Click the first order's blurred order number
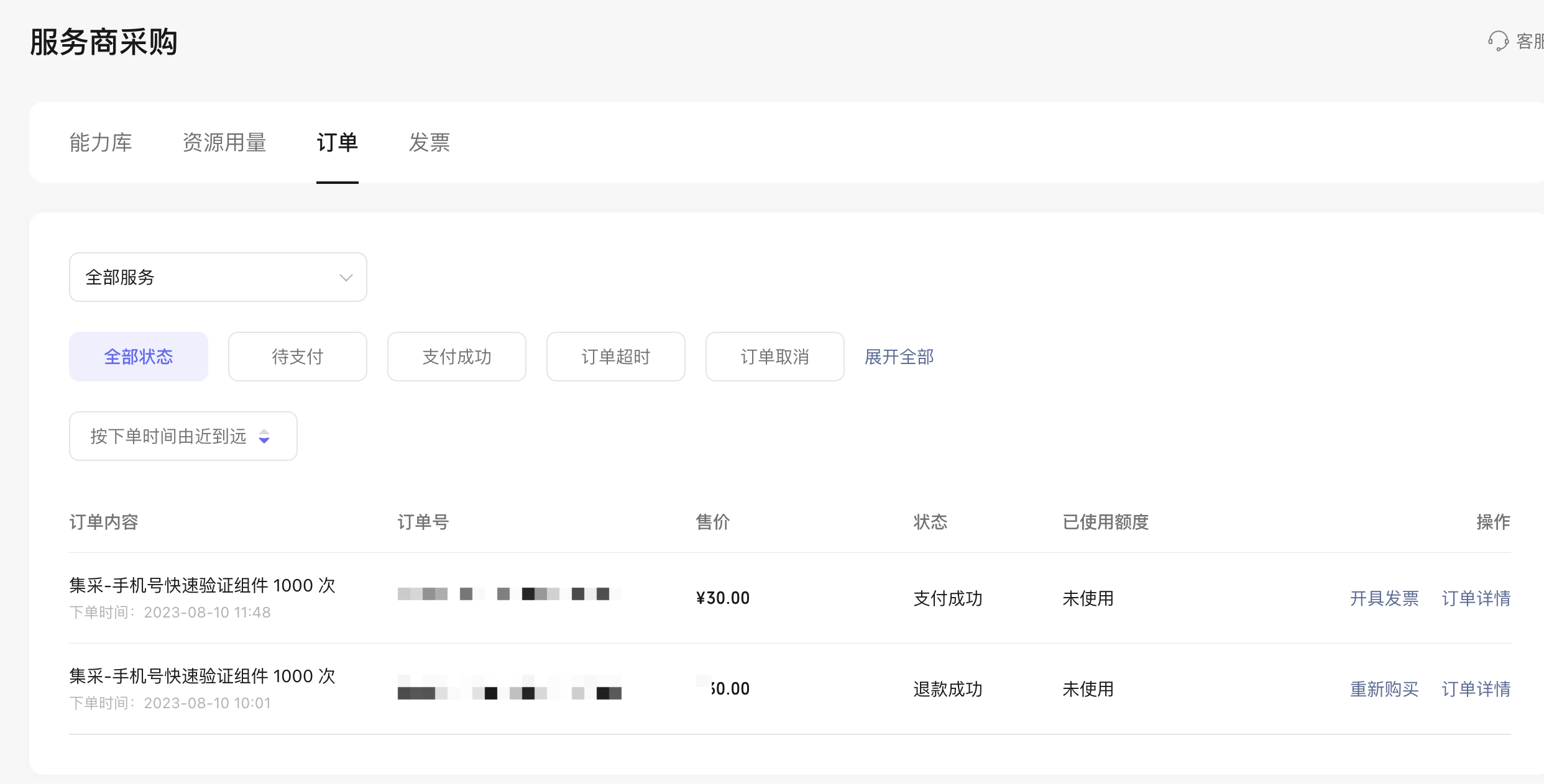This screenshot has height=784, width=1544. pyautogui.click(x=509, y=594)
